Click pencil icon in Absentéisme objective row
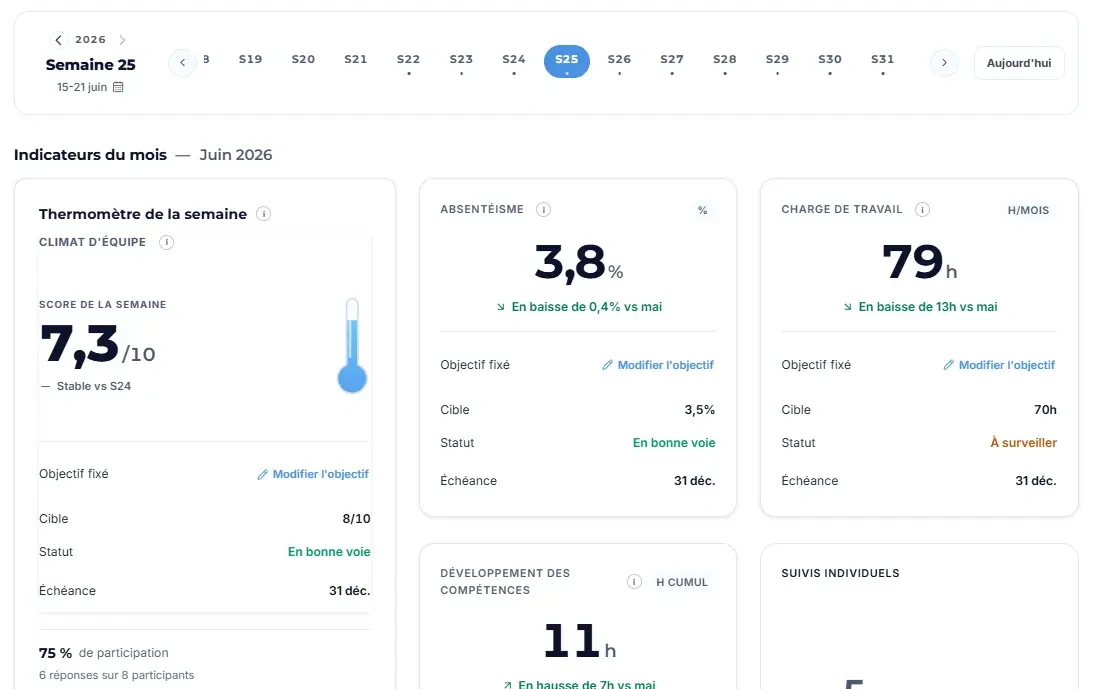1102x689 pixels. tap(607, 365)
